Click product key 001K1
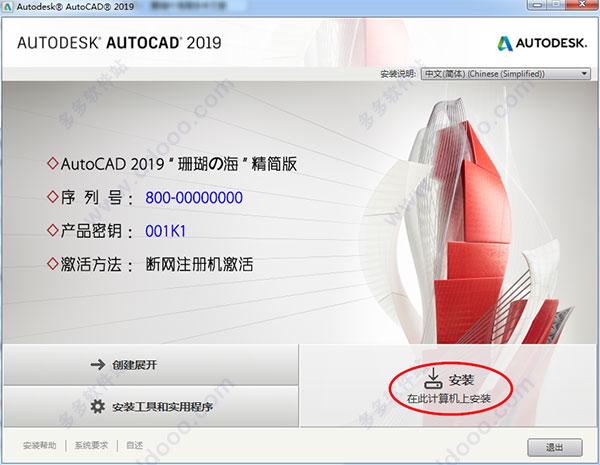Viewport: 600px width, 465px height. tap(165, 231)
